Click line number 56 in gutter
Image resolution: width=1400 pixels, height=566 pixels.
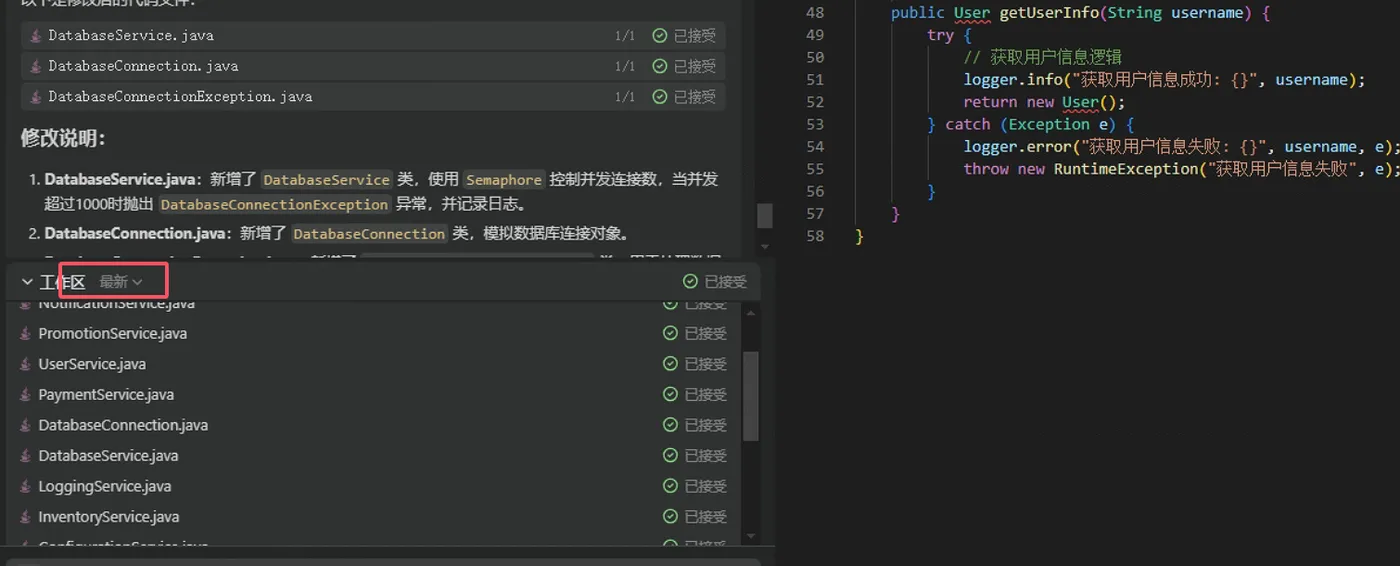click(x=815, y=191)
